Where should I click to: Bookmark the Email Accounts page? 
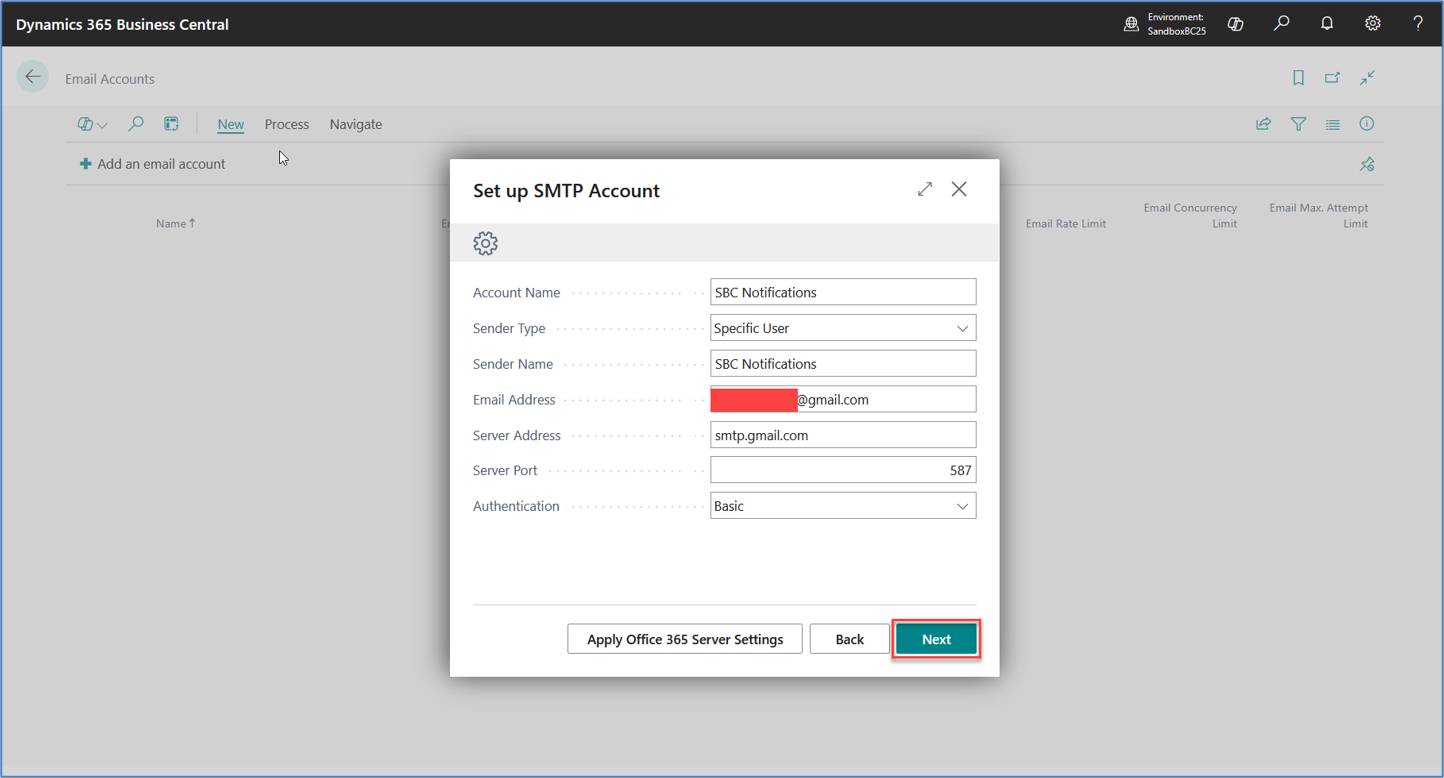click(x=1298, y=78)
